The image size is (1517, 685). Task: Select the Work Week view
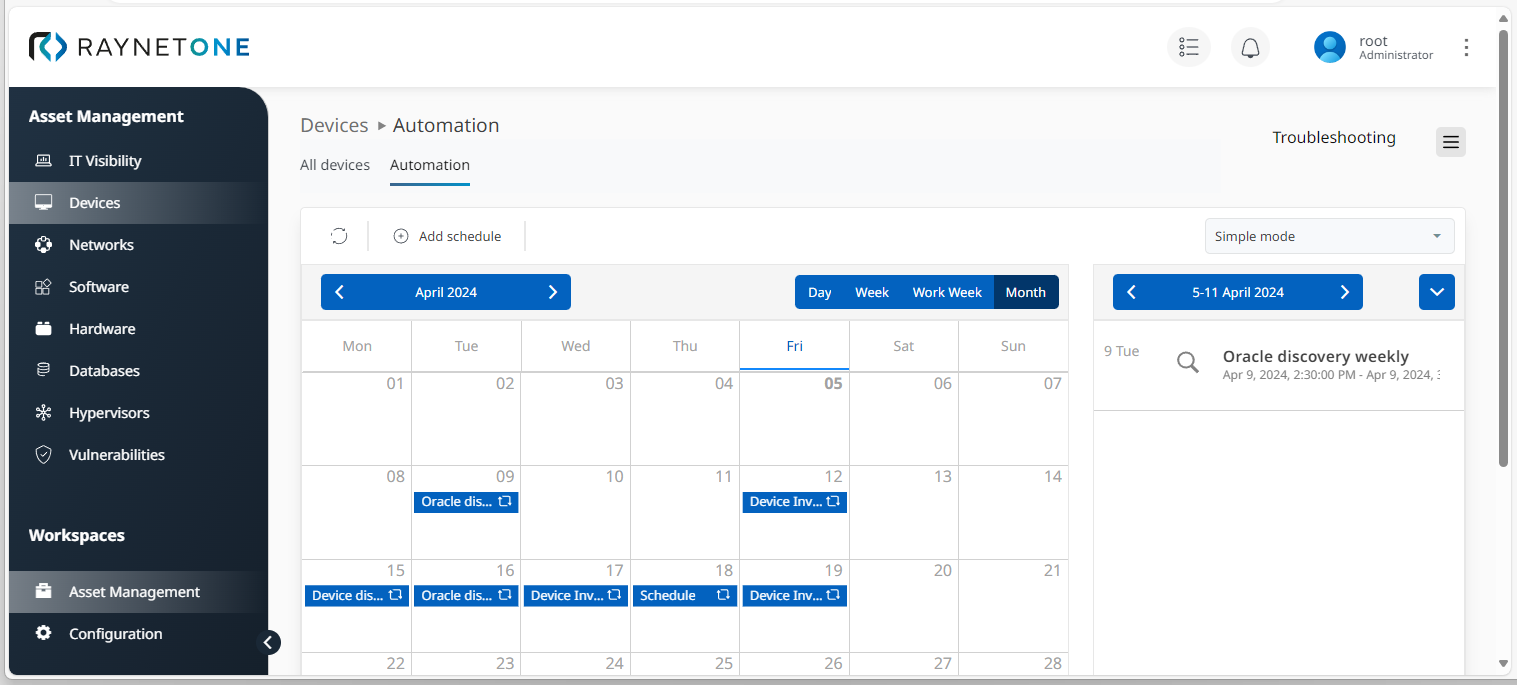947,292
